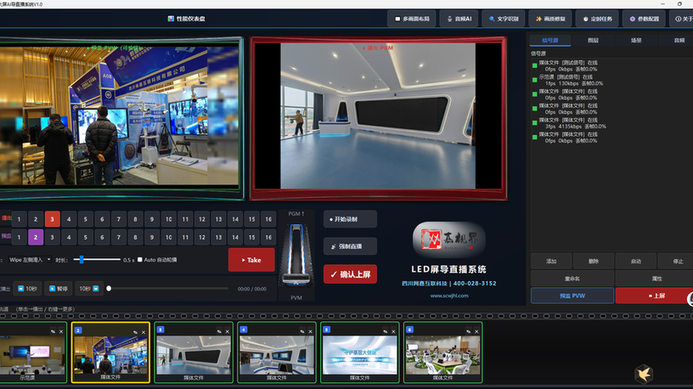
Task: Open 定时任务 scheduled tasks
Action: coord(597,19)
